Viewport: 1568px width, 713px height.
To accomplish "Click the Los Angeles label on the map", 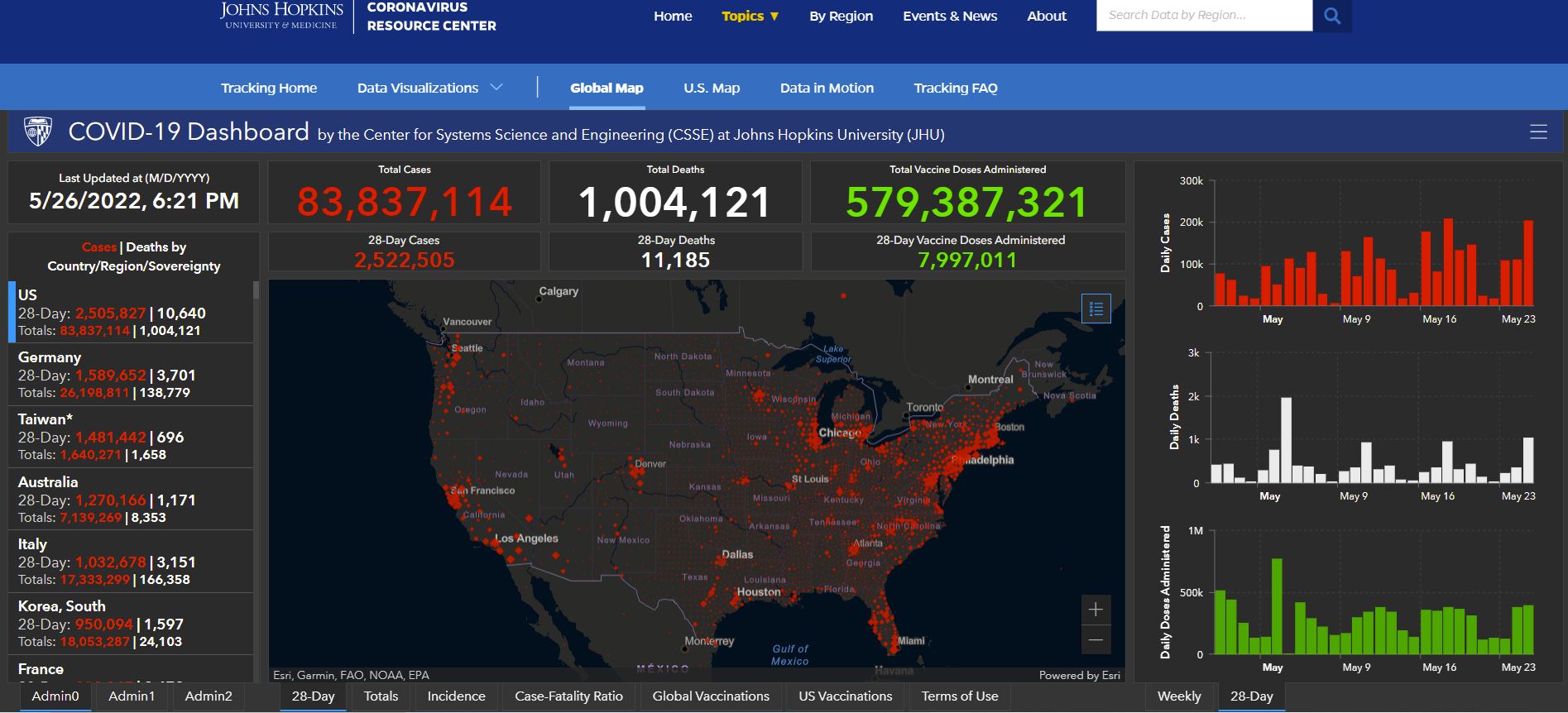I will (x=526, y=538).
